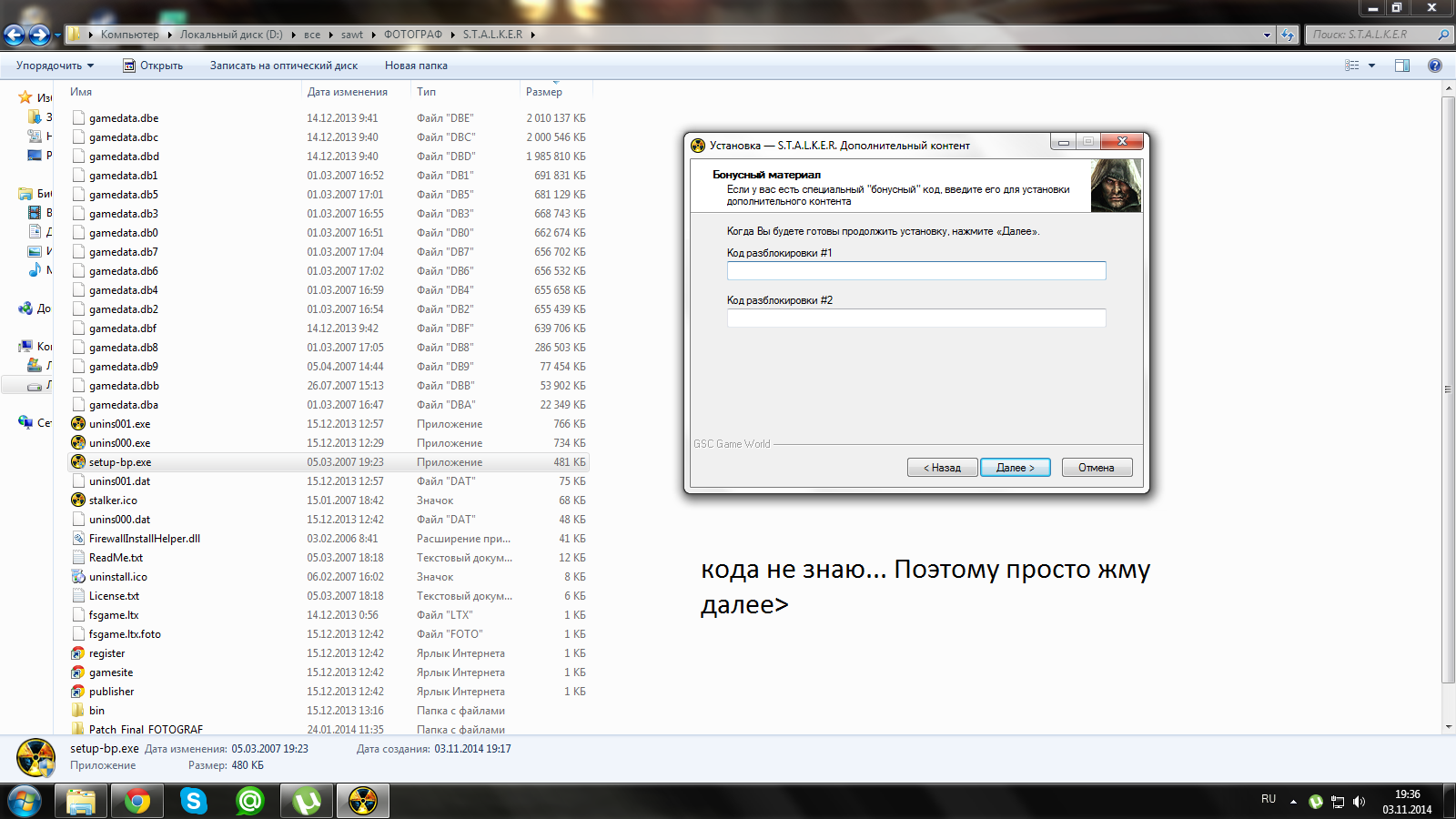Click the < Назад button in installer

pyautogui.click(x=942, y=467)
